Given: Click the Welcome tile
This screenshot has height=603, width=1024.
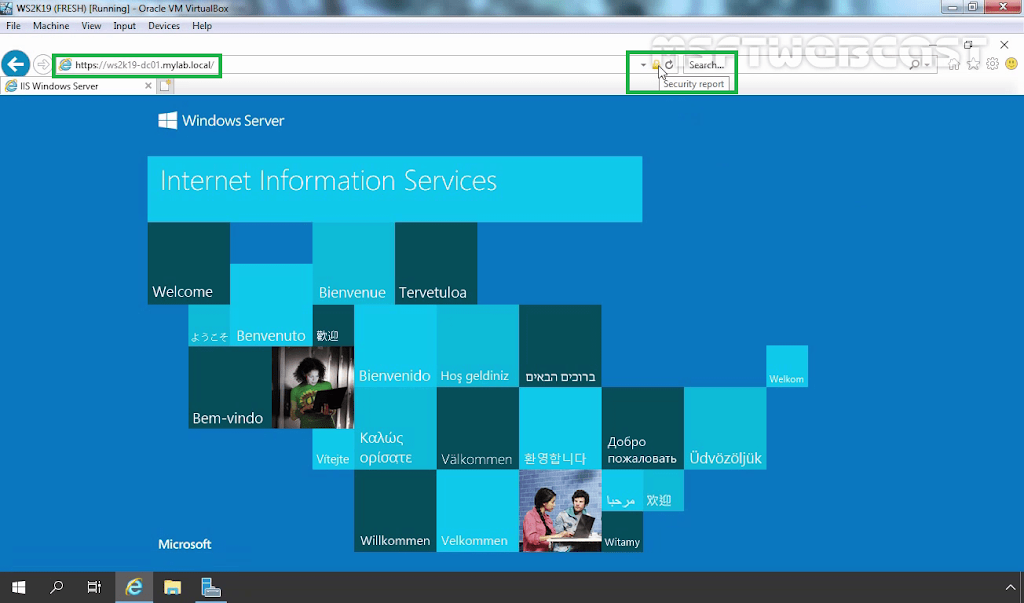Looking at the screenshot, I should [x=189, y=263].
